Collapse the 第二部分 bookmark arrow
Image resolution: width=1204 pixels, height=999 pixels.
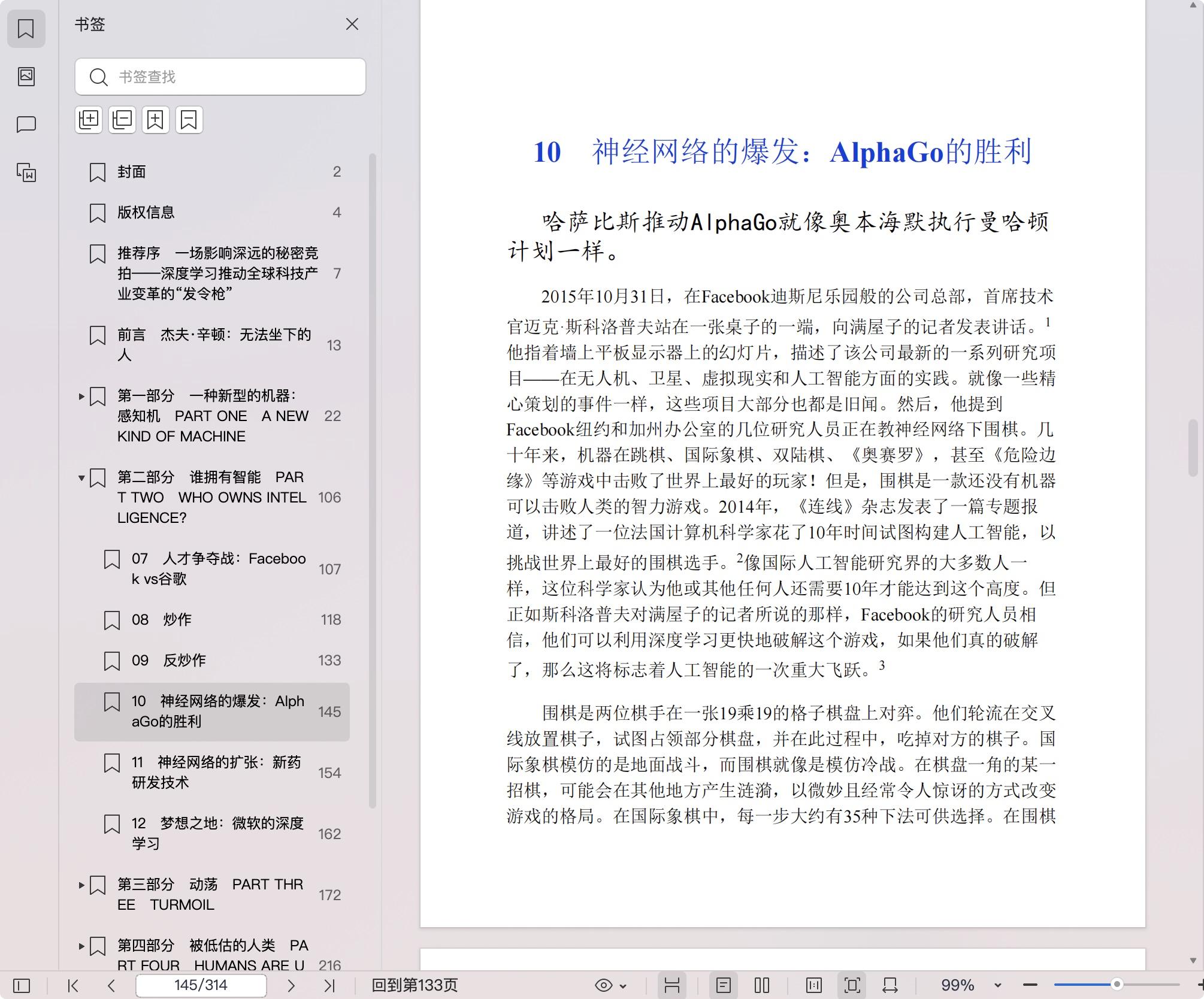pos(81,477)
